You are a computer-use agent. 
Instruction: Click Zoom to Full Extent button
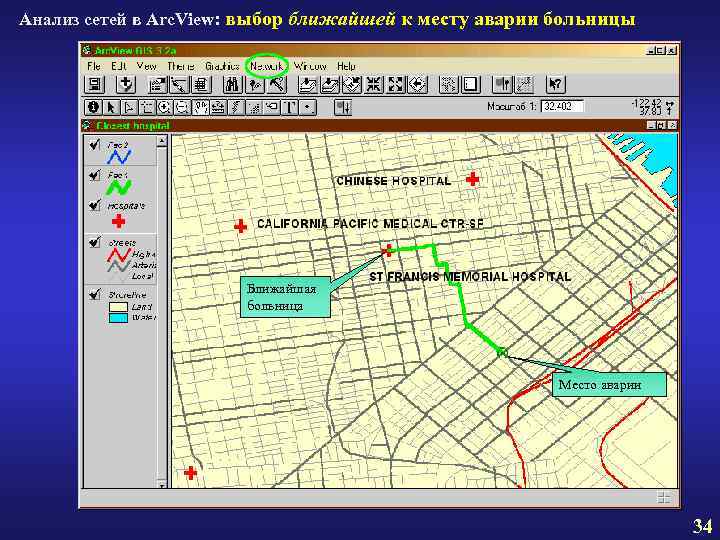tap(308, 84)
